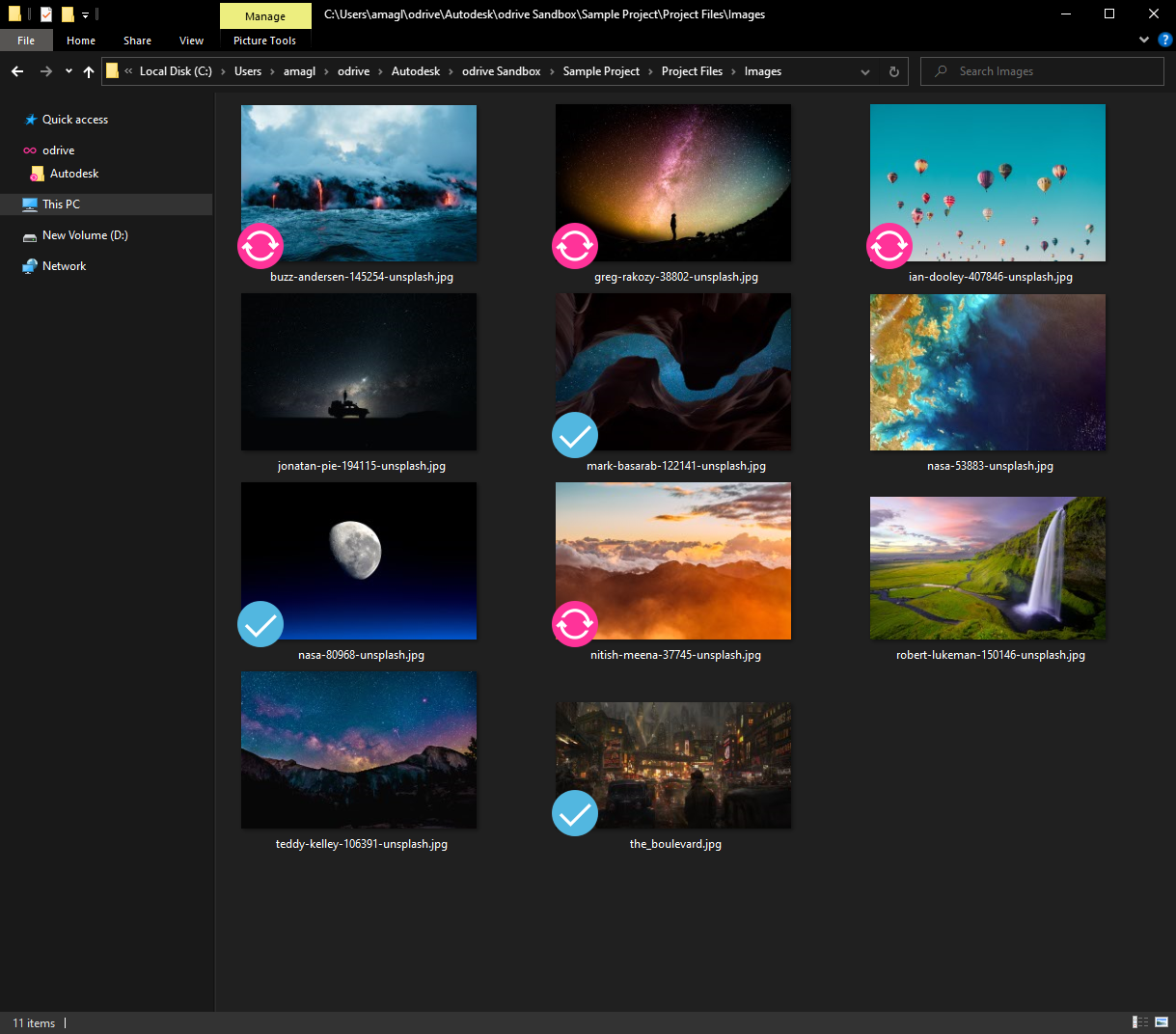Expand the ribbon with the chevron
Viewport: 1176px width, 1034px height.
tap(1144, 40)
